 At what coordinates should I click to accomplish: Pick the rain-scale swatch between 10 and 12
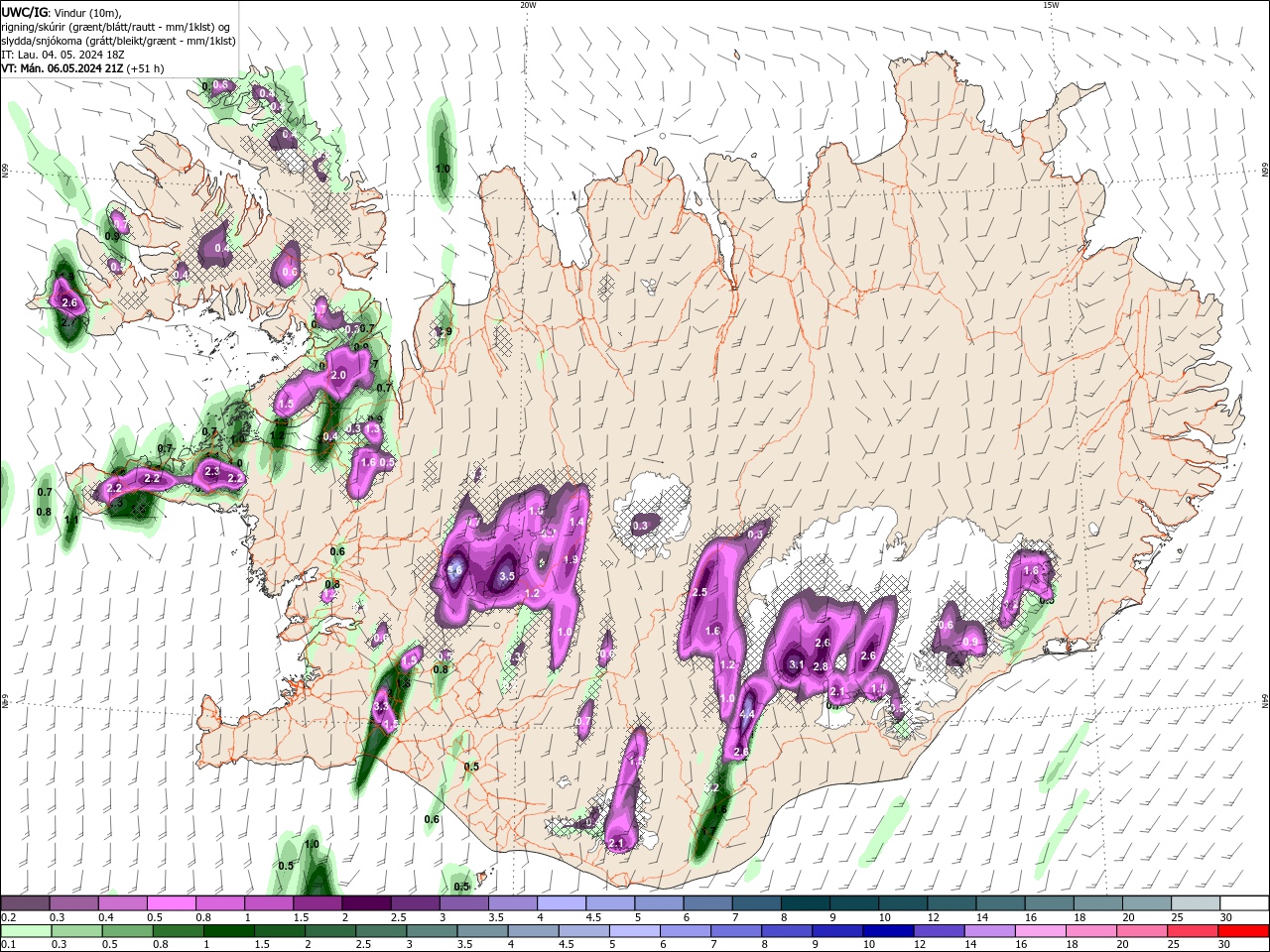[887, 931]
